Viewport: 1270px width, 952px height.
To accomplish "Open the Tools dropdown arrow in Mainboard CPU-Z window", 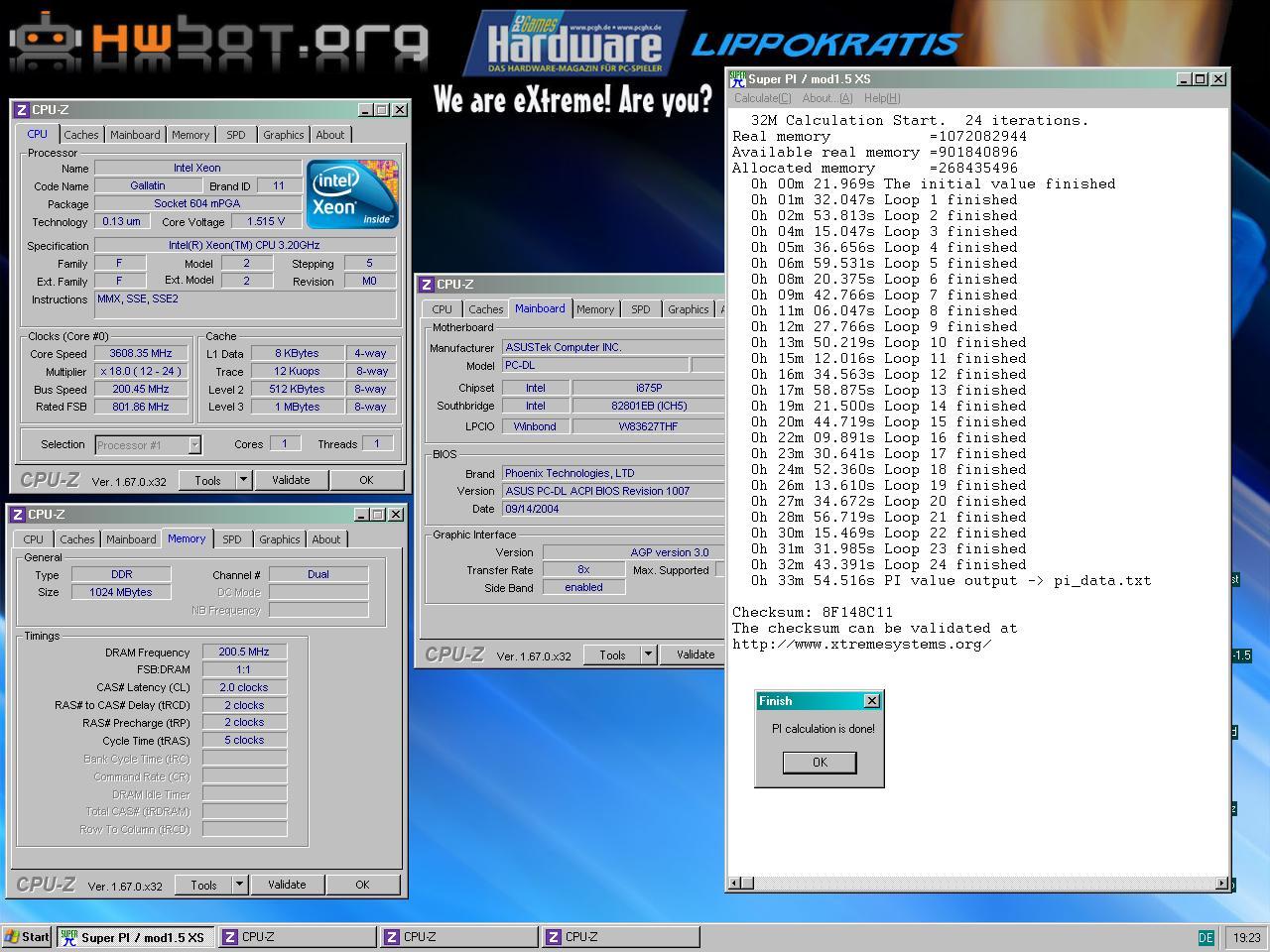I will pyautogui.click(x=648, y=654).
